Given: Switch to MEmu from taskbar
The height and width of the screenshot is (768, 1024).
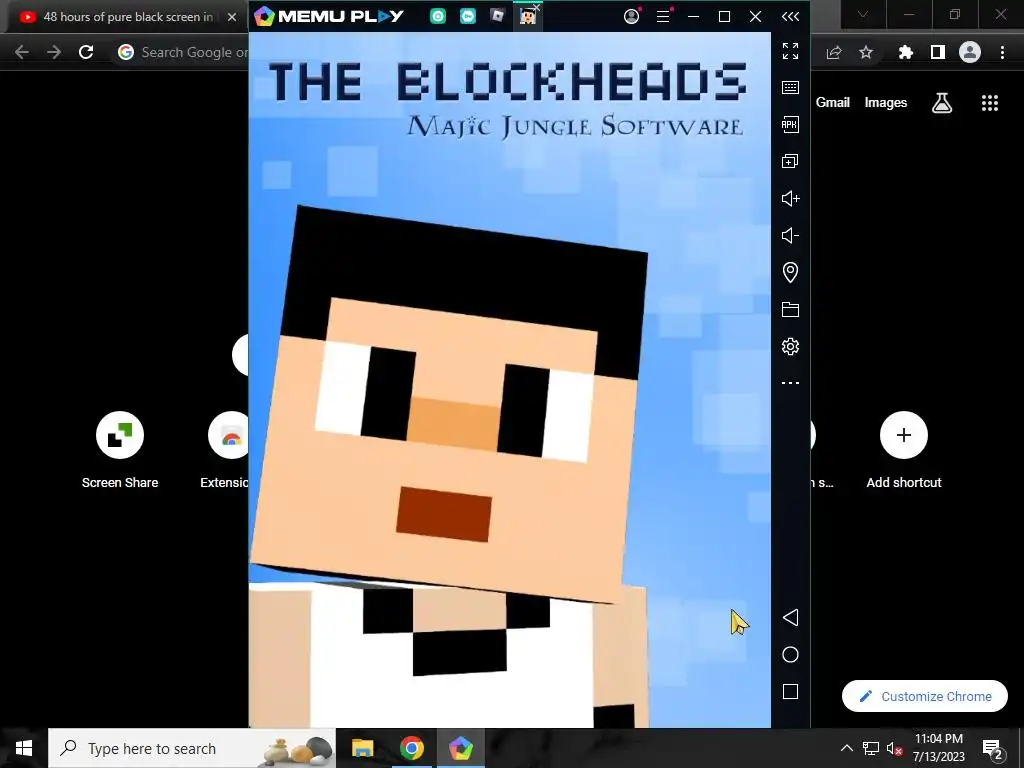Looking at the screenshot, I should point(460,748).
